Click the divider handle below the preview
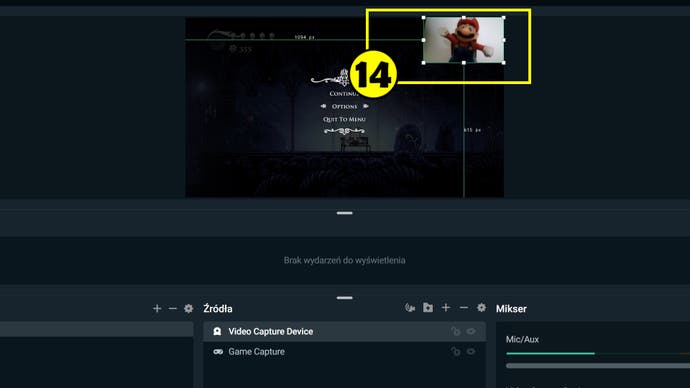Image resolution: width=690 pixels, height=388 pixels. [345, 213]
